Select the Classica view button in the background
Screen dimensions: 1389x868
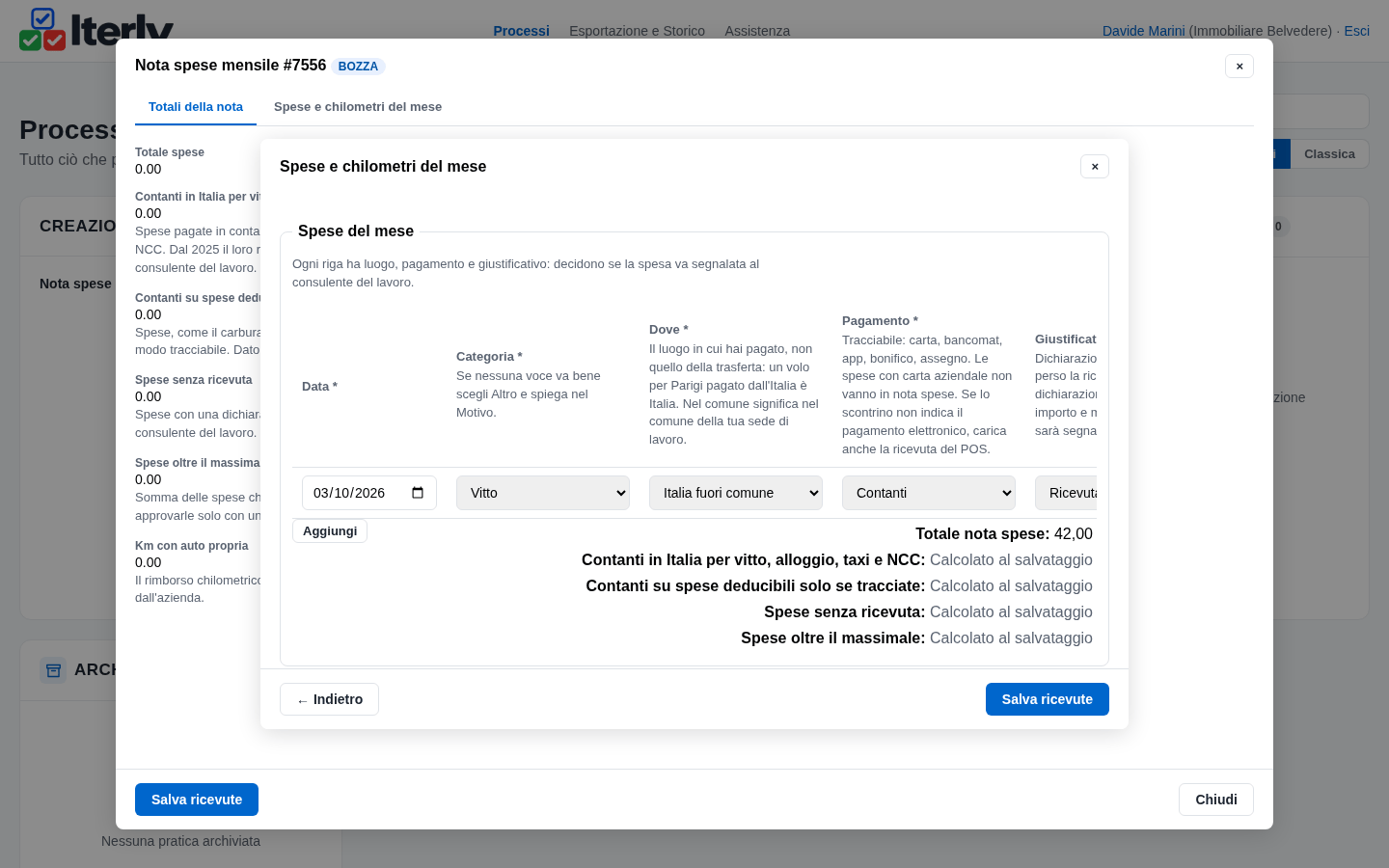point(1329,154)
